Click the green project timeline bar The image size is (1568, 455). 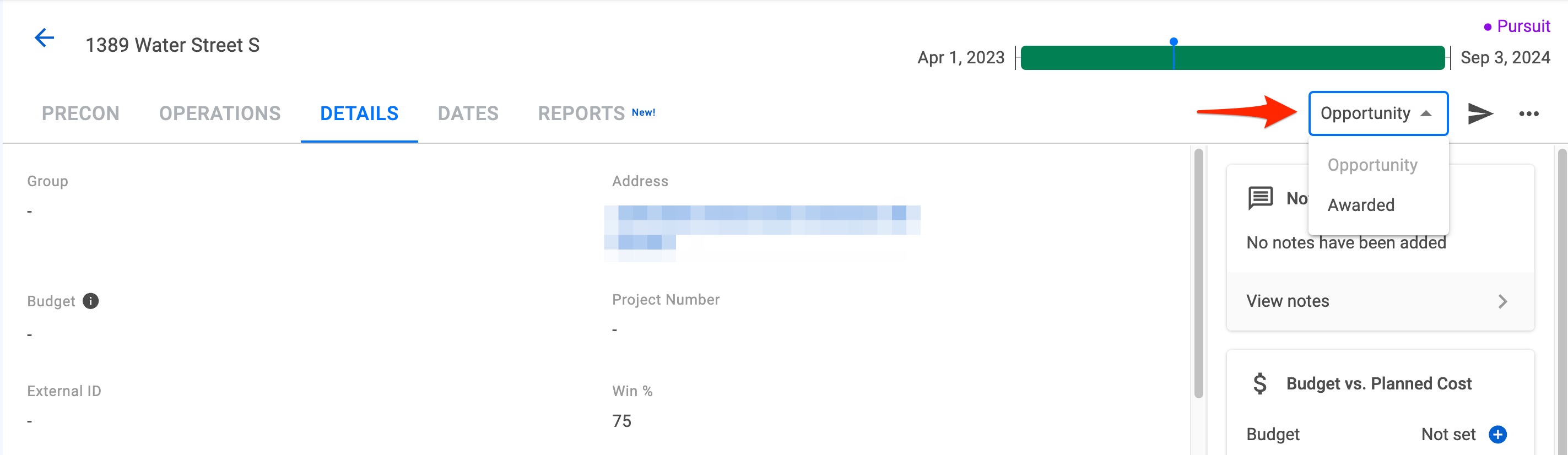pos(1232,58)
